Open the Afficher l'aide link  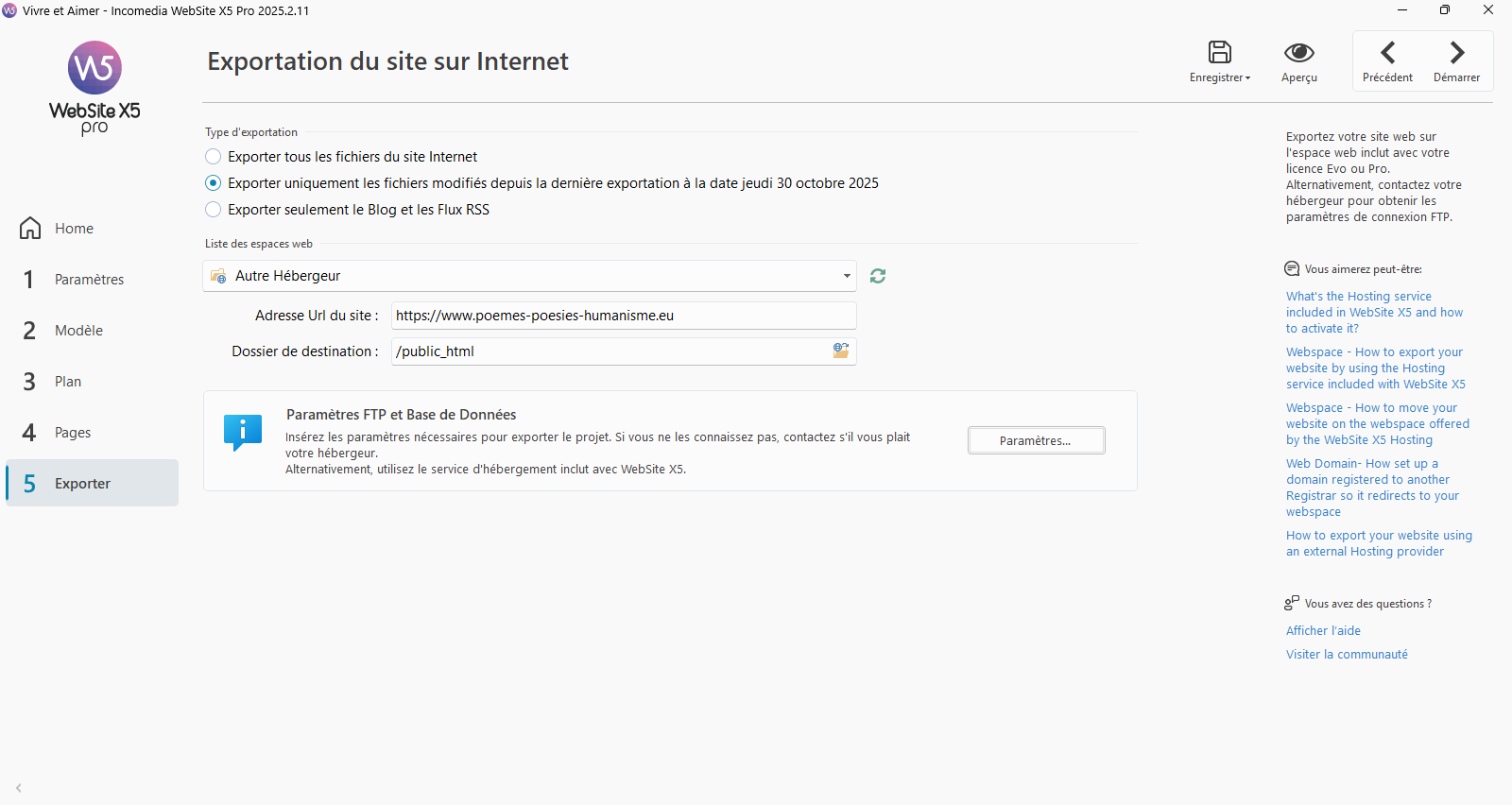pos(1323,631)
